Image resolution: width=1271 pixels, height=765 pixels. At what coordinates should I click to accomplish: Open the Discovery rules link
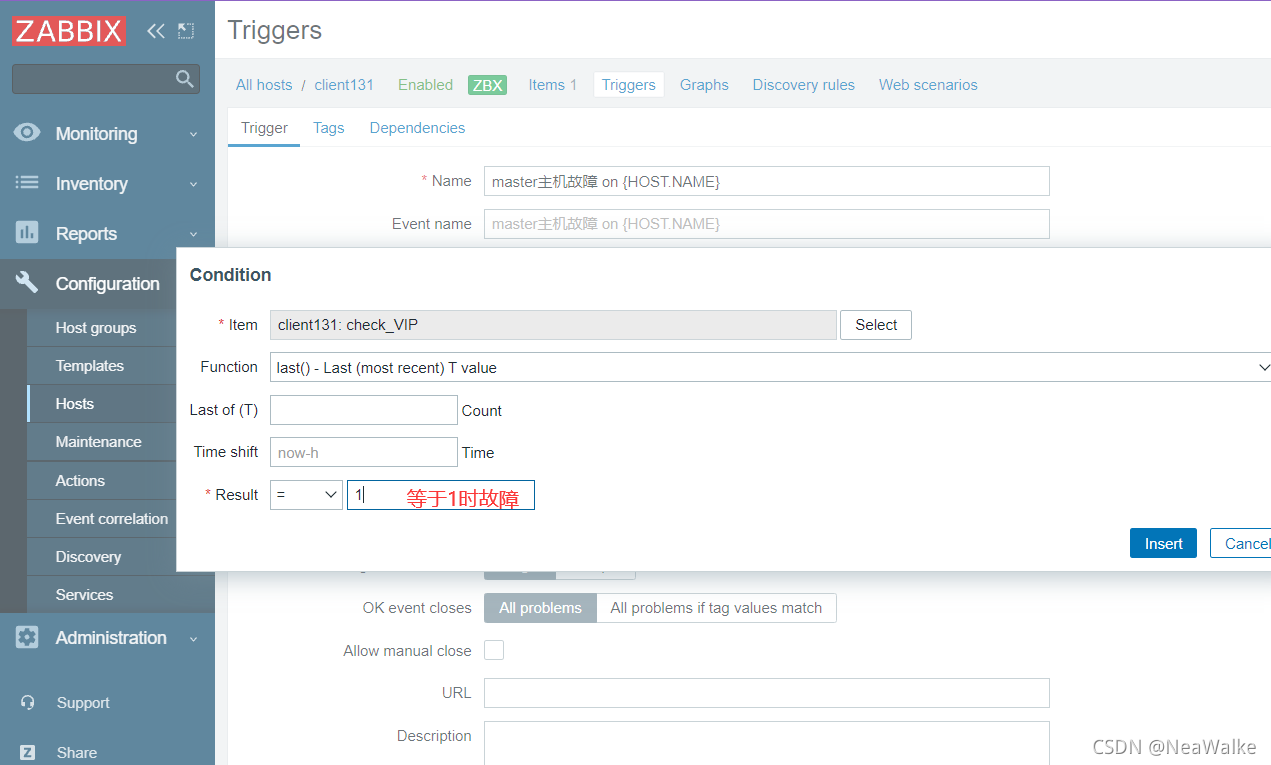(804, 85)
